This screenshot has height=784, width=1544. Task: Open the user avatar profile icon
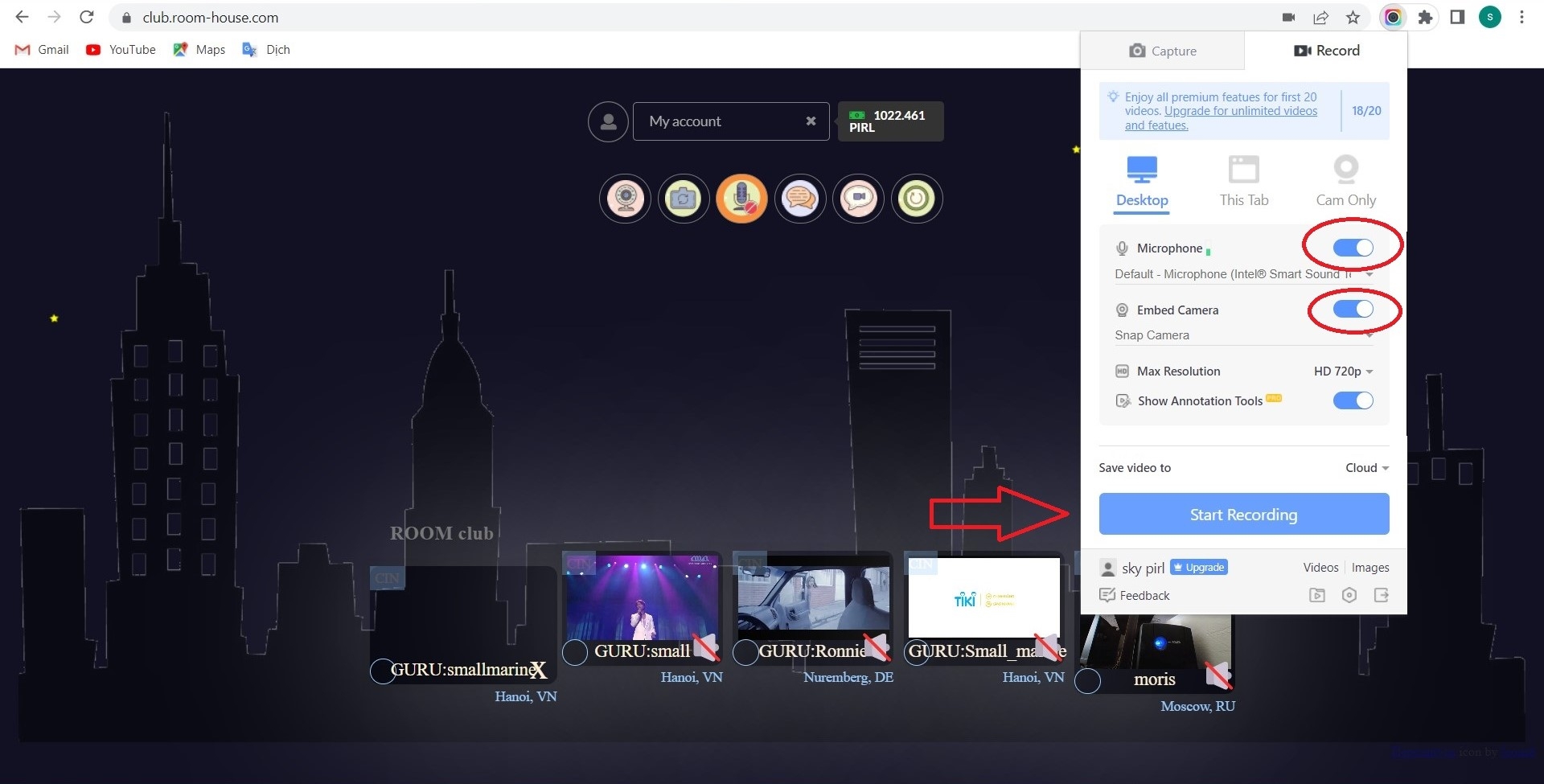point(608,121)
